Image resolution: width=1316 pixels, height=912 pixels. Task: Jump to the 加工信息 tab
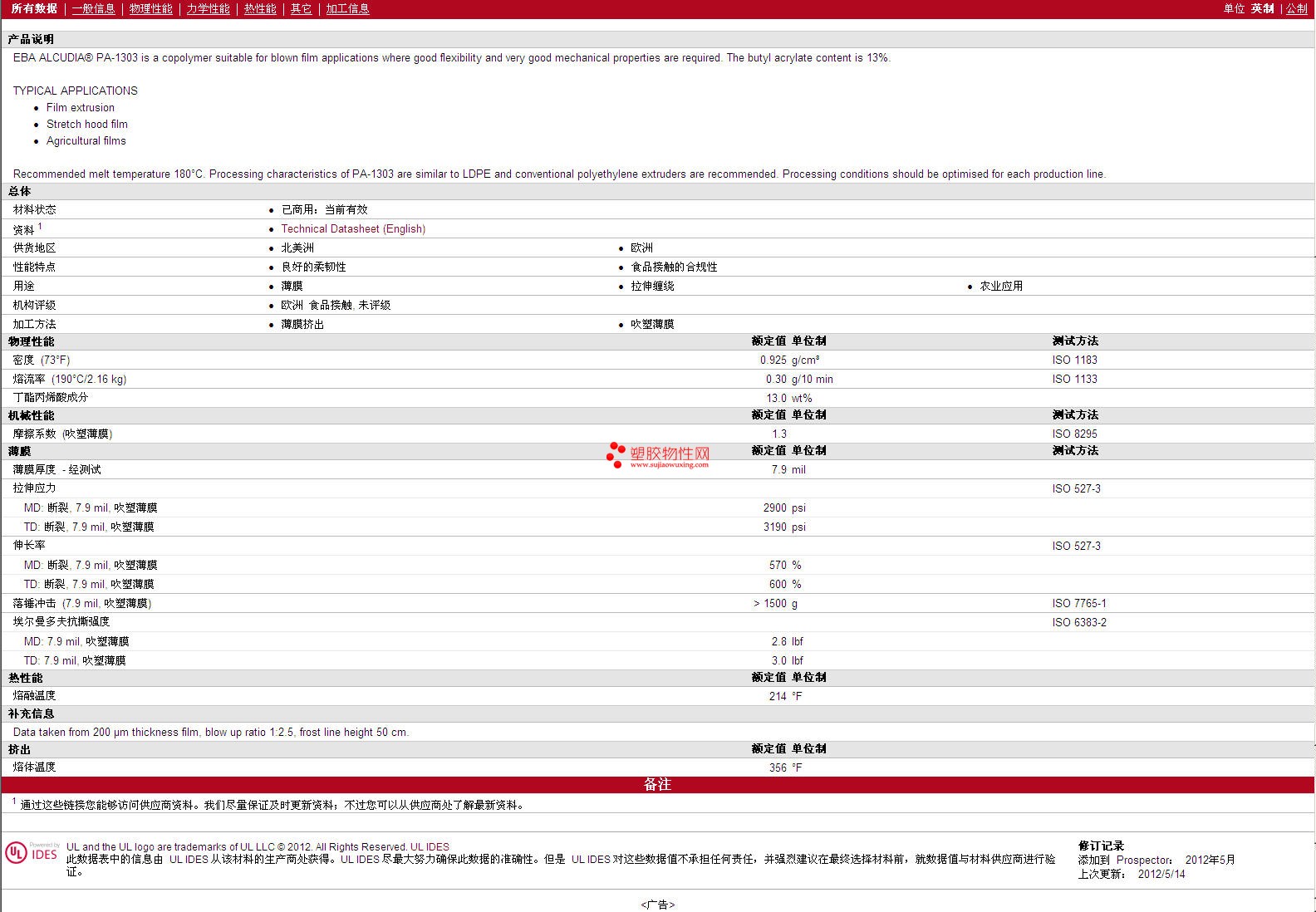click(347, 8)
